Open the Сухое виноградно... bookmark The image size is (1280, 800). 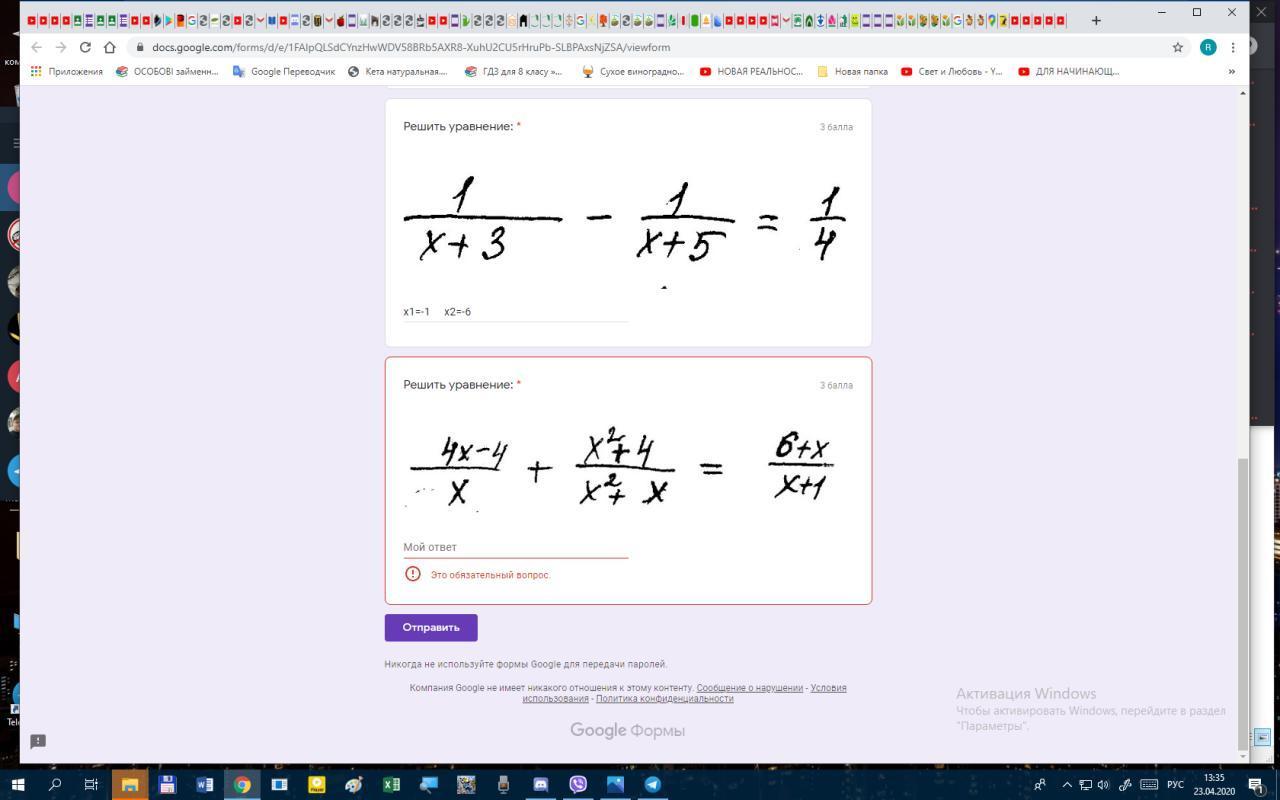(632, 72)
